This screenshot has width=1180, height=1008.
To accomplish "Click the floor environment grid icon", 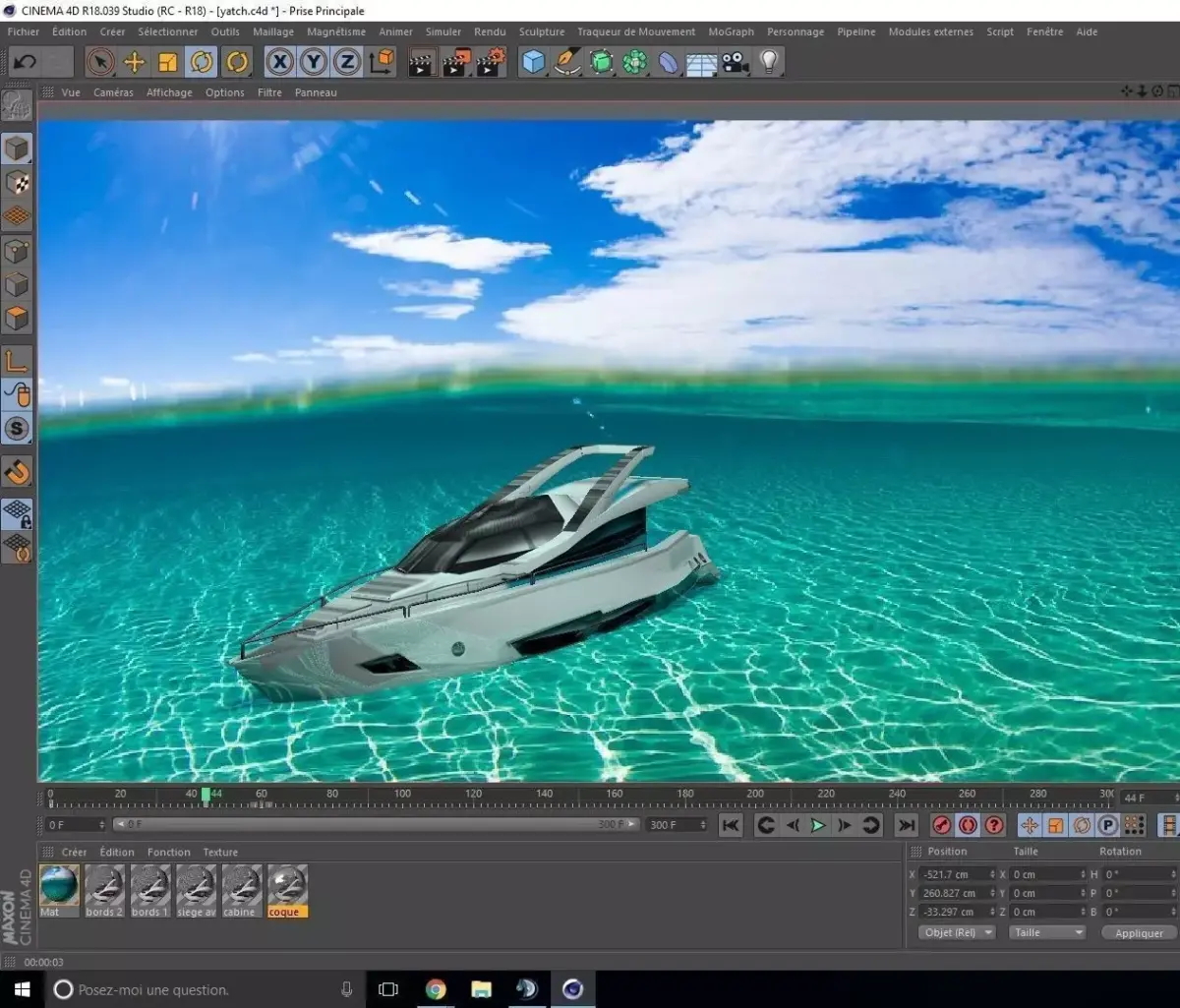I will (x=702, y=63).
